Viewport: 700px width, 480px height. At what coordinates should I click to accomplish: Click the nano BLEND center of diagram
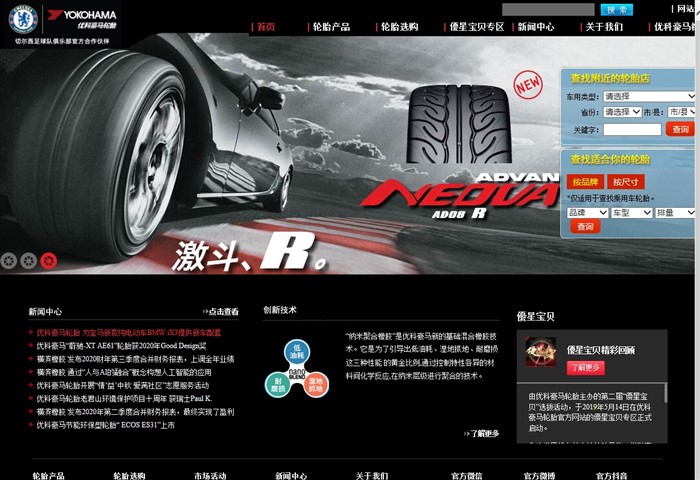(297, 374)
